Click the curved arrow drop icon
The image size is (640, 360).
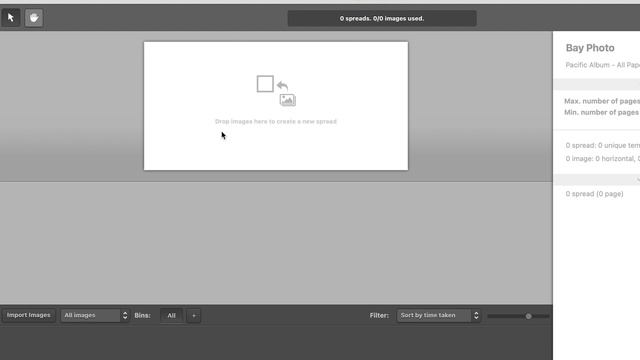(282, 85)
